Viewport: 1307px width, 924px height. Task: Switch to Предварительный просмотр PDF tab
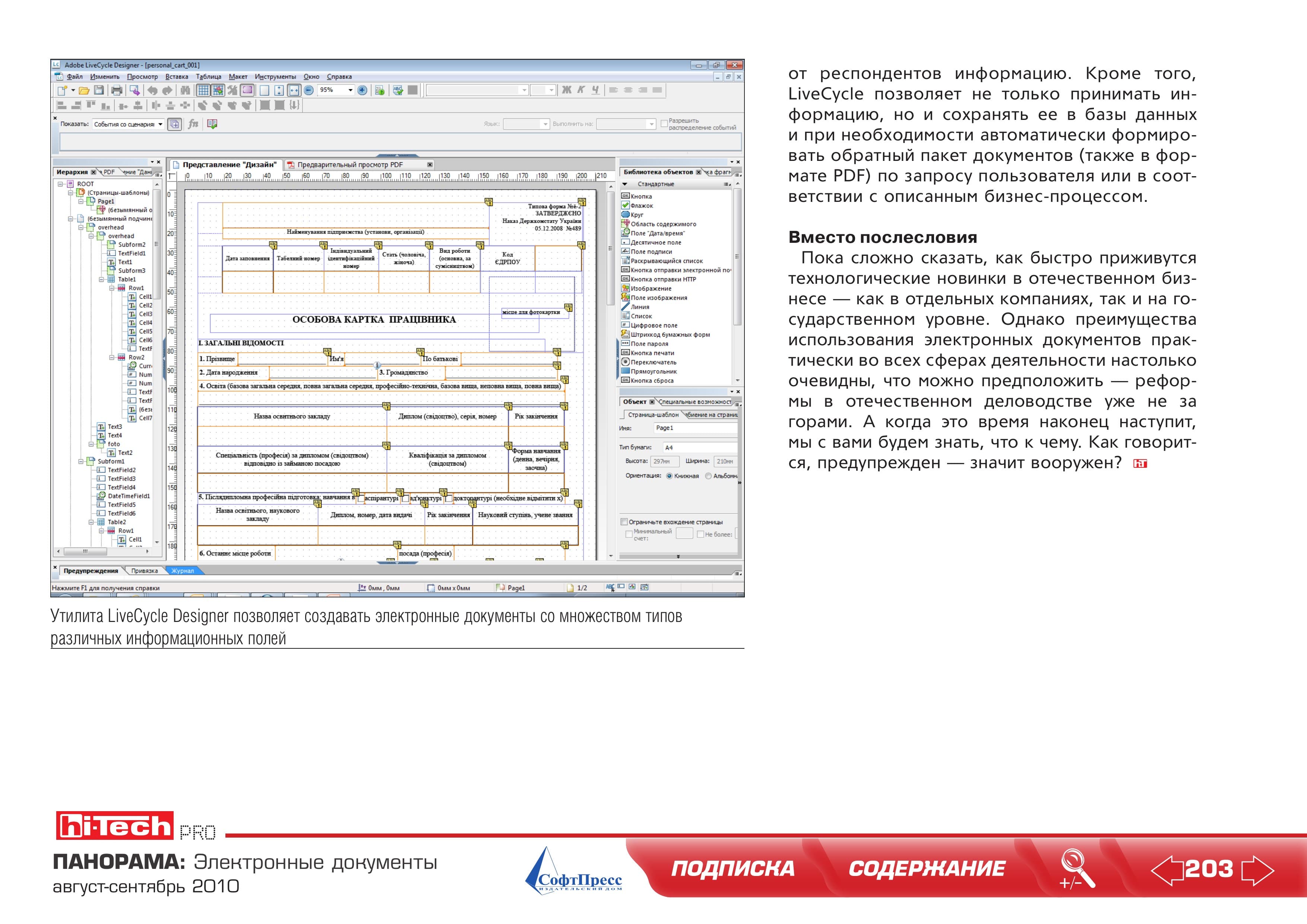(x=349, y=165)
